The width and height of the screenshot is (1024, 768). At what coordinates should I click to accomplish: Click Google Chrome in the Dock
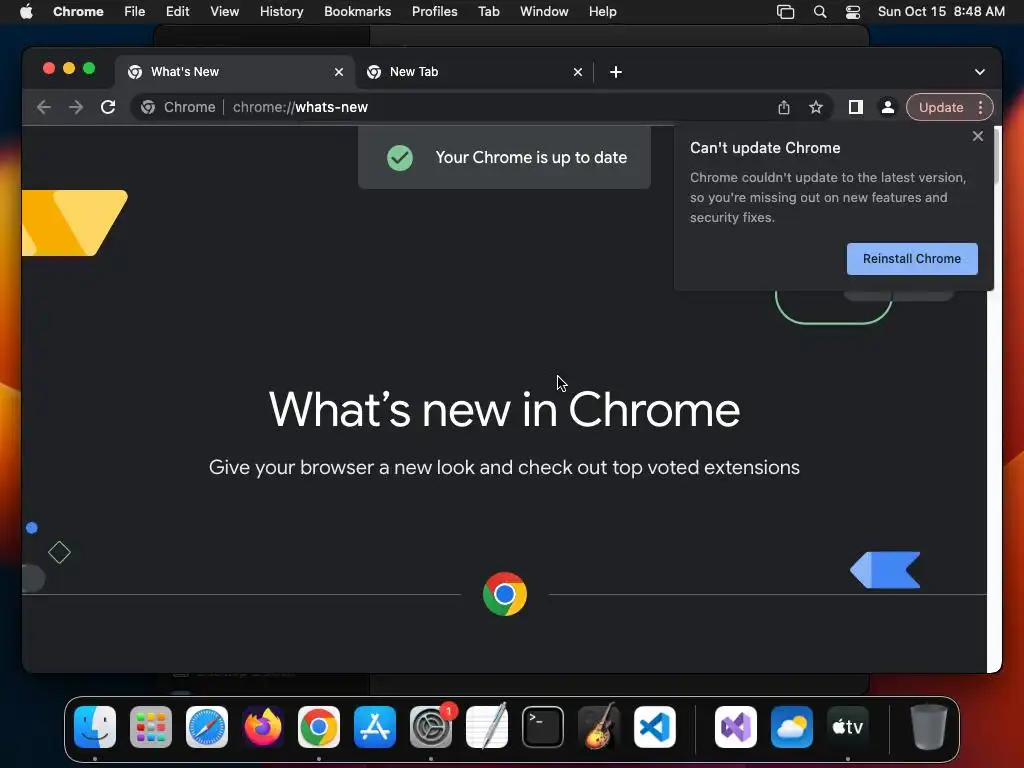pyautogui.click(x=319, y=727)
